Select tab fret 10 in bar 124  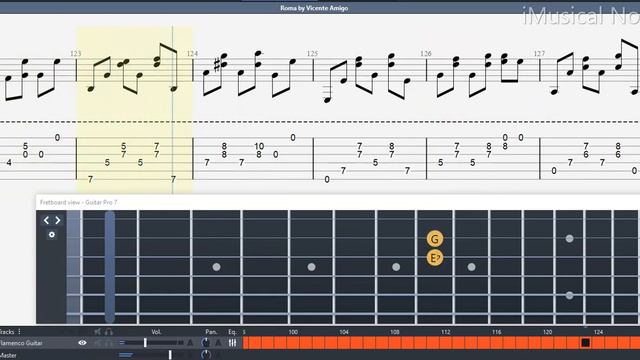tap(259, 146)
